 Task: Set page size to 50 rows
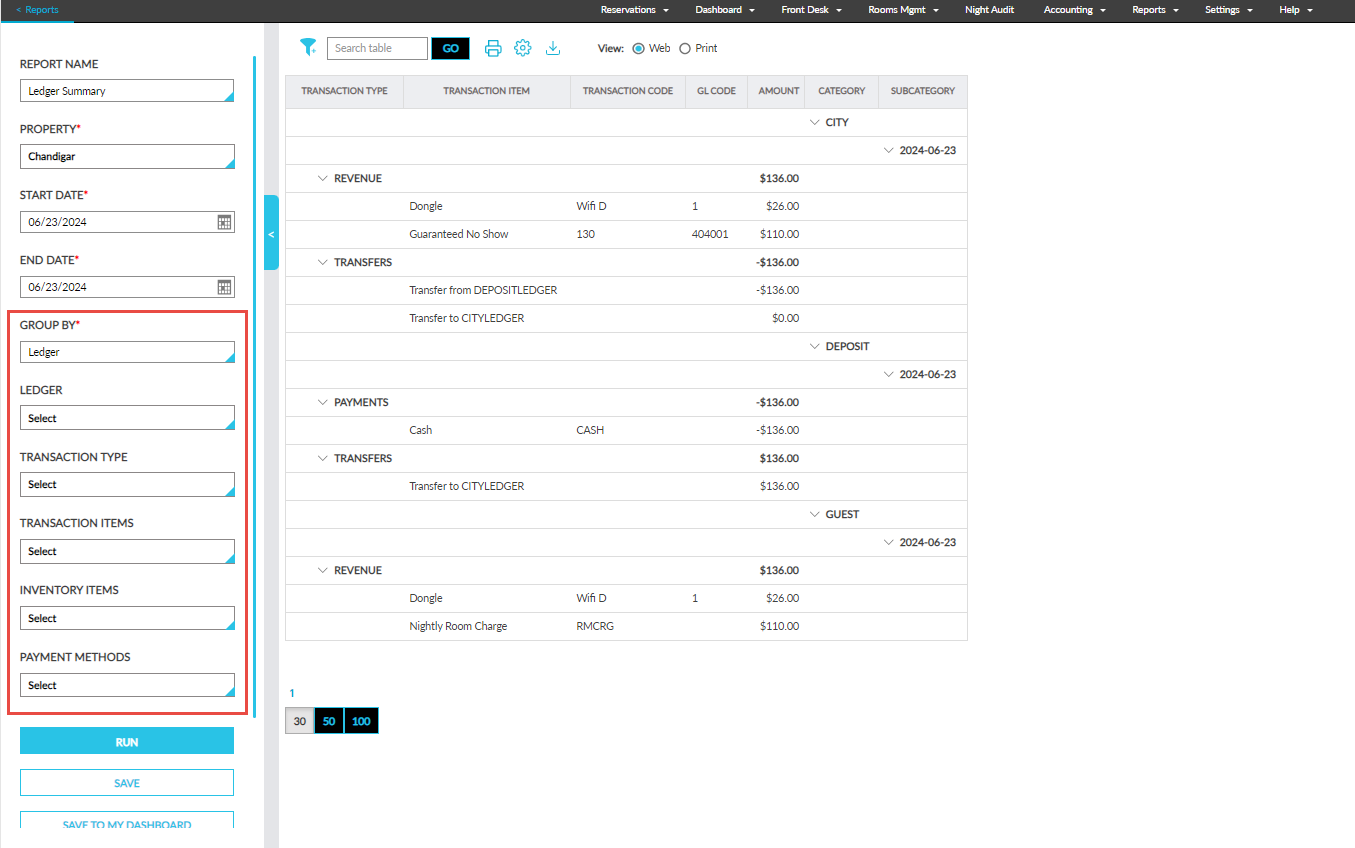(x=329, y=721)
